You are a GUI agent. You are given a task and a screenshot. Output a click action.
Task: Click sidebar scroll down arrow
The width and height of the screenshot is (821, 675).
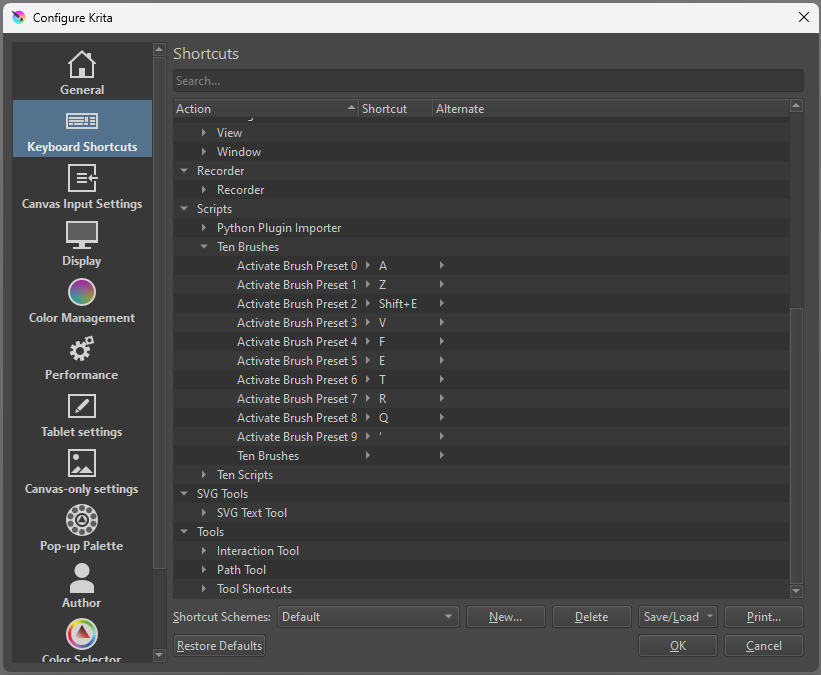pyautogui.click(x=159, y=655)
